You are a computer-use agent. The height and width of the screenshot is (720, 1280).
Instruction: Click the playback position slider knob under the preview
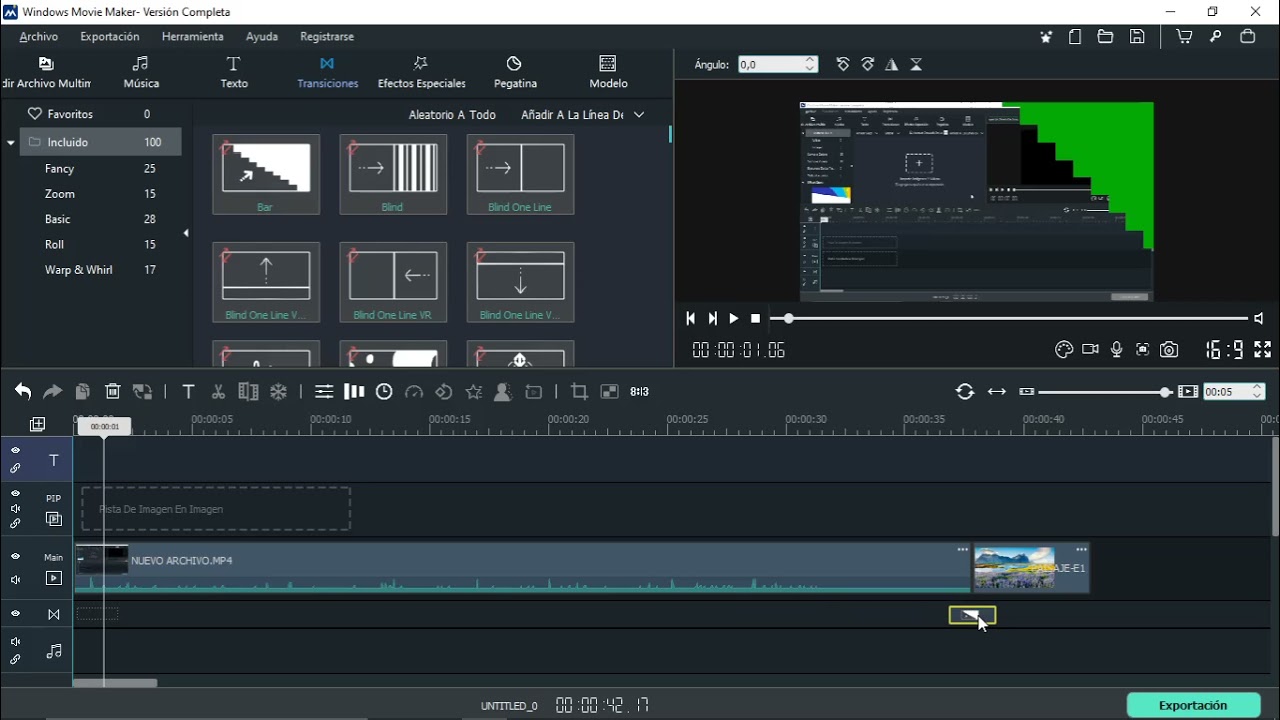789,318
